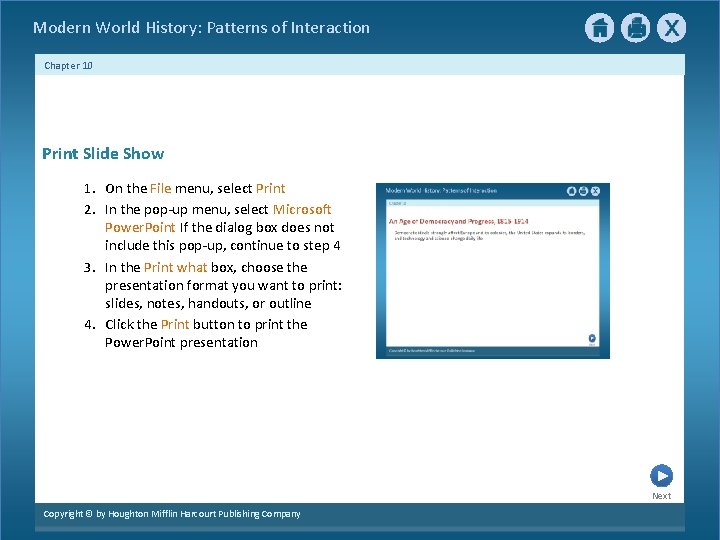This screenshot has width=720, height=540.
Task: Click 'presentation format you want to print:' line
Action: point(223,286)
